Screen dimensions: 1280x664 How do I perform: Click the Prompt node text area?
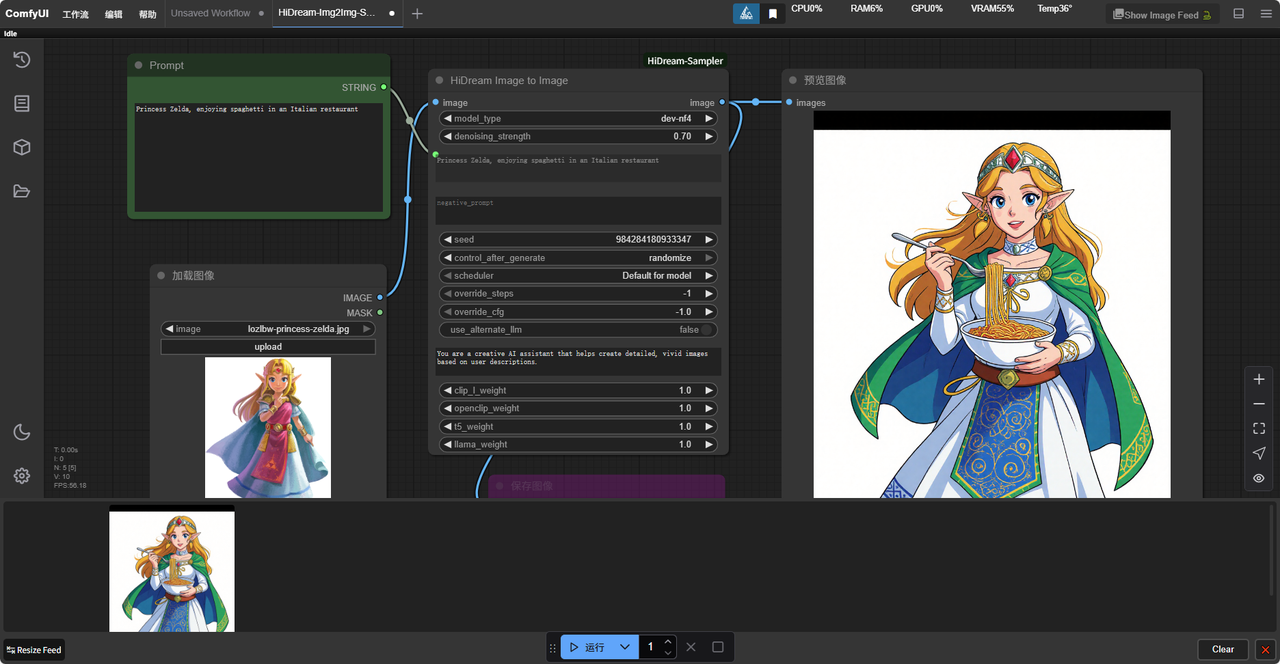(x=260, y=157)
